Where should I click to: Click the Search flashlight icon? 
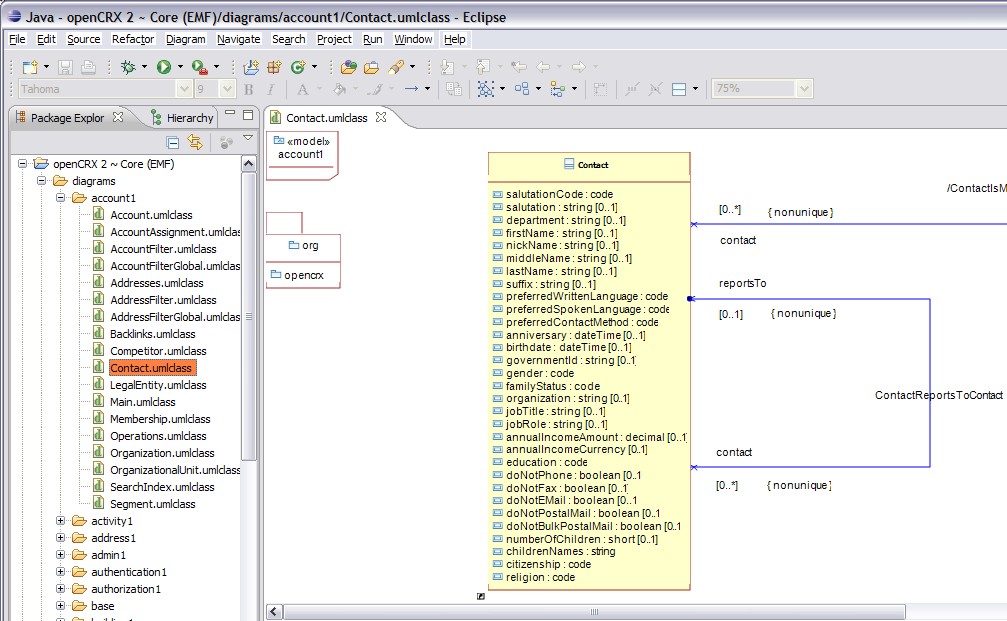396,67
